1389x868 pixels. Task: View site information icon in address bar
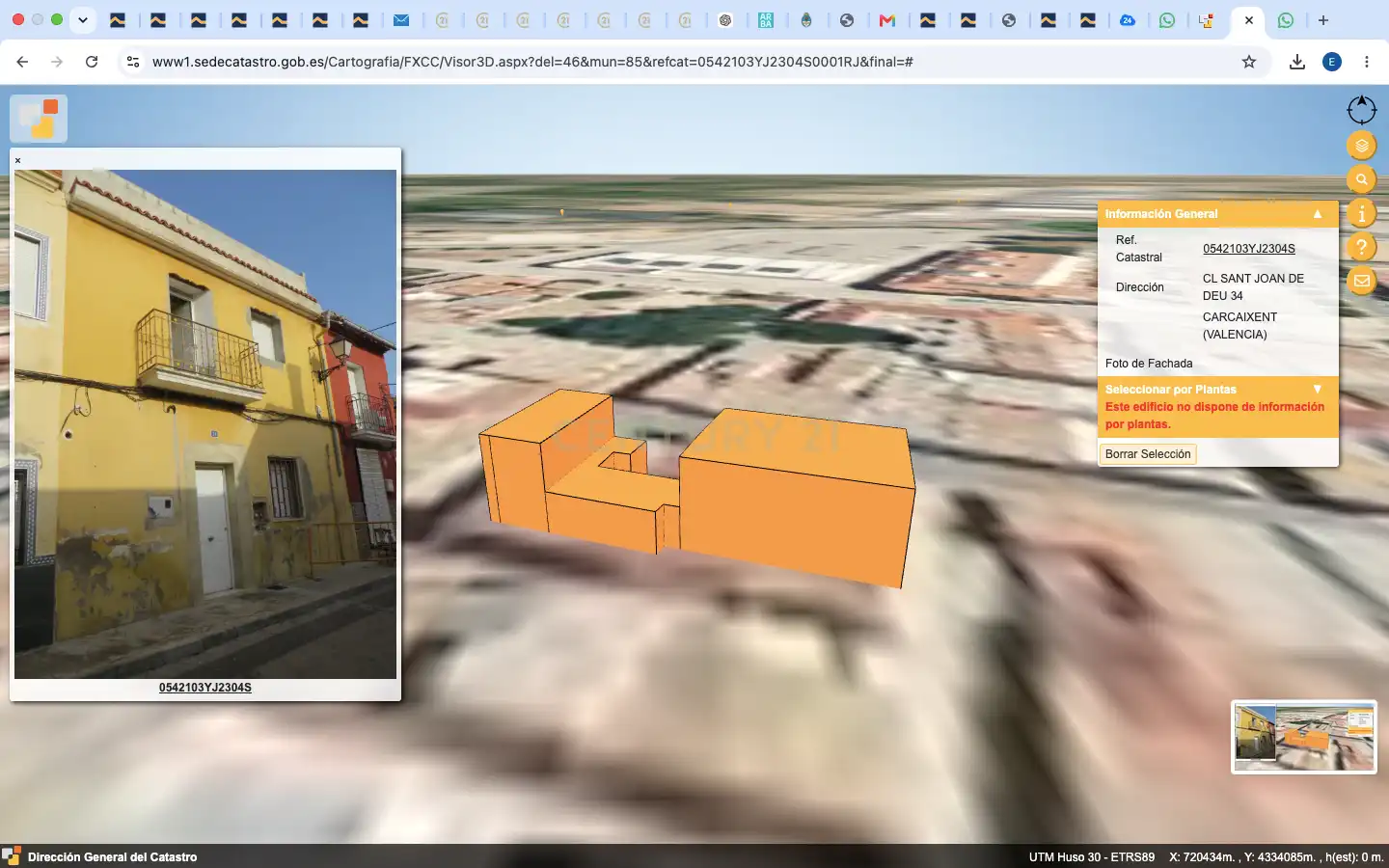click(133, 62)
